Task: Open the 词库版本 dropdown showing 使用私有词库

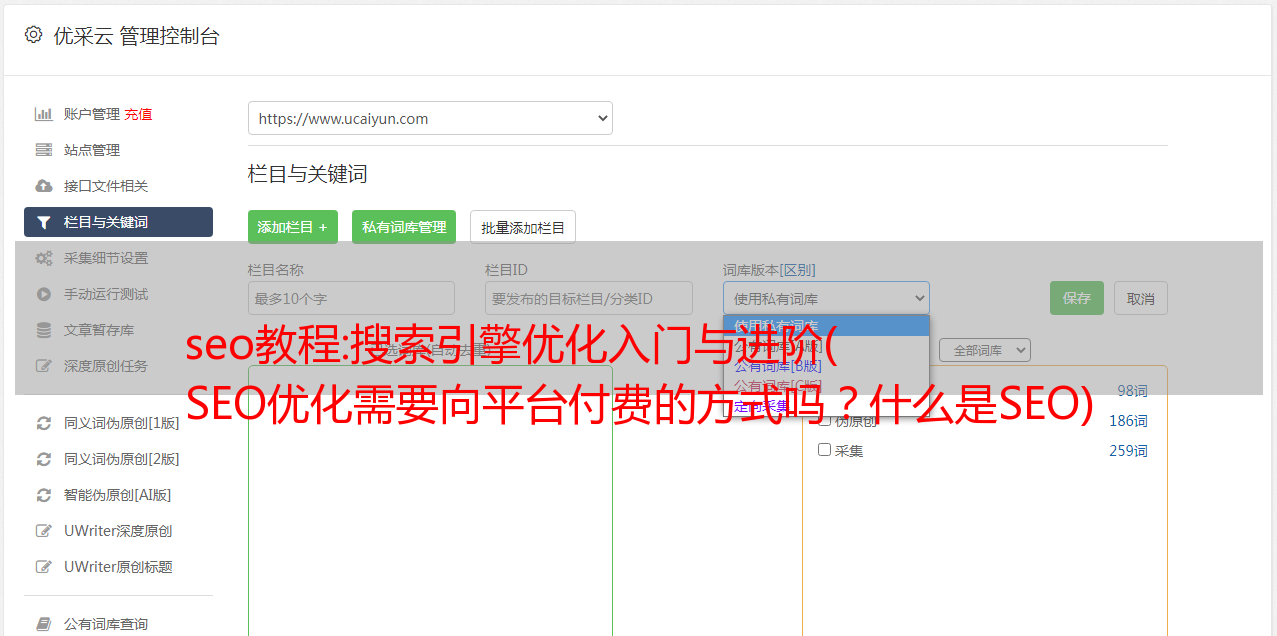Action: (826, 298)
